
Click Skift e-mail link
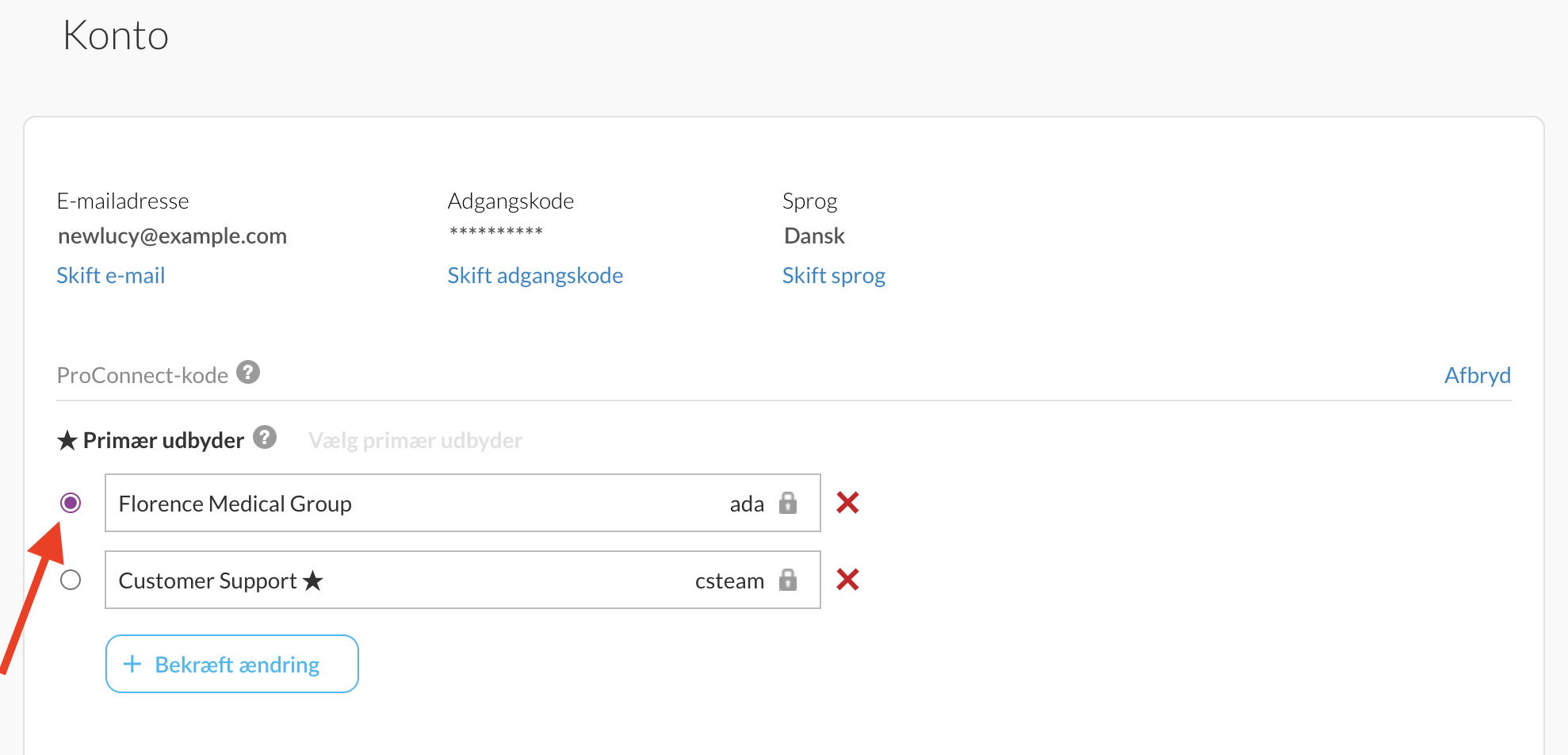pos(111,275)
